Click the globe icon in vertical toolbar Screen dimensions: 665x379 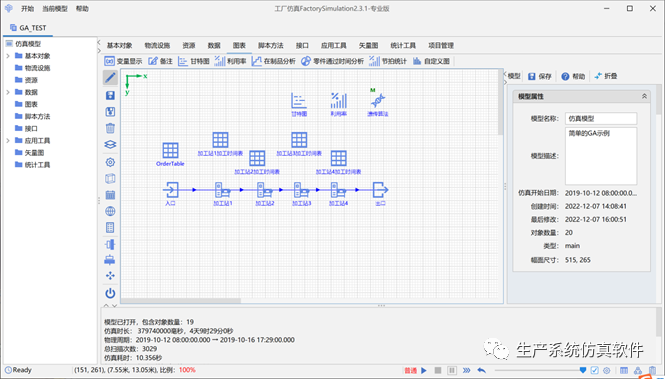pos(110,211)
